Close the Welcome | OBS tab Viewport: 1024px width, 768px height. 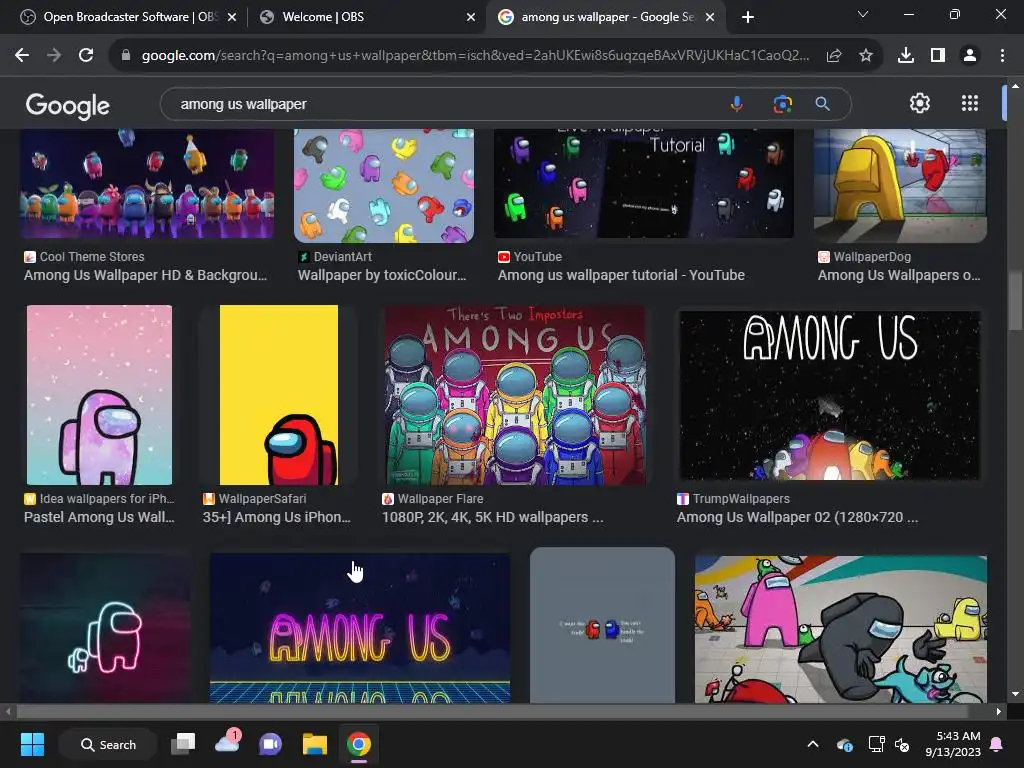point(471,17)
